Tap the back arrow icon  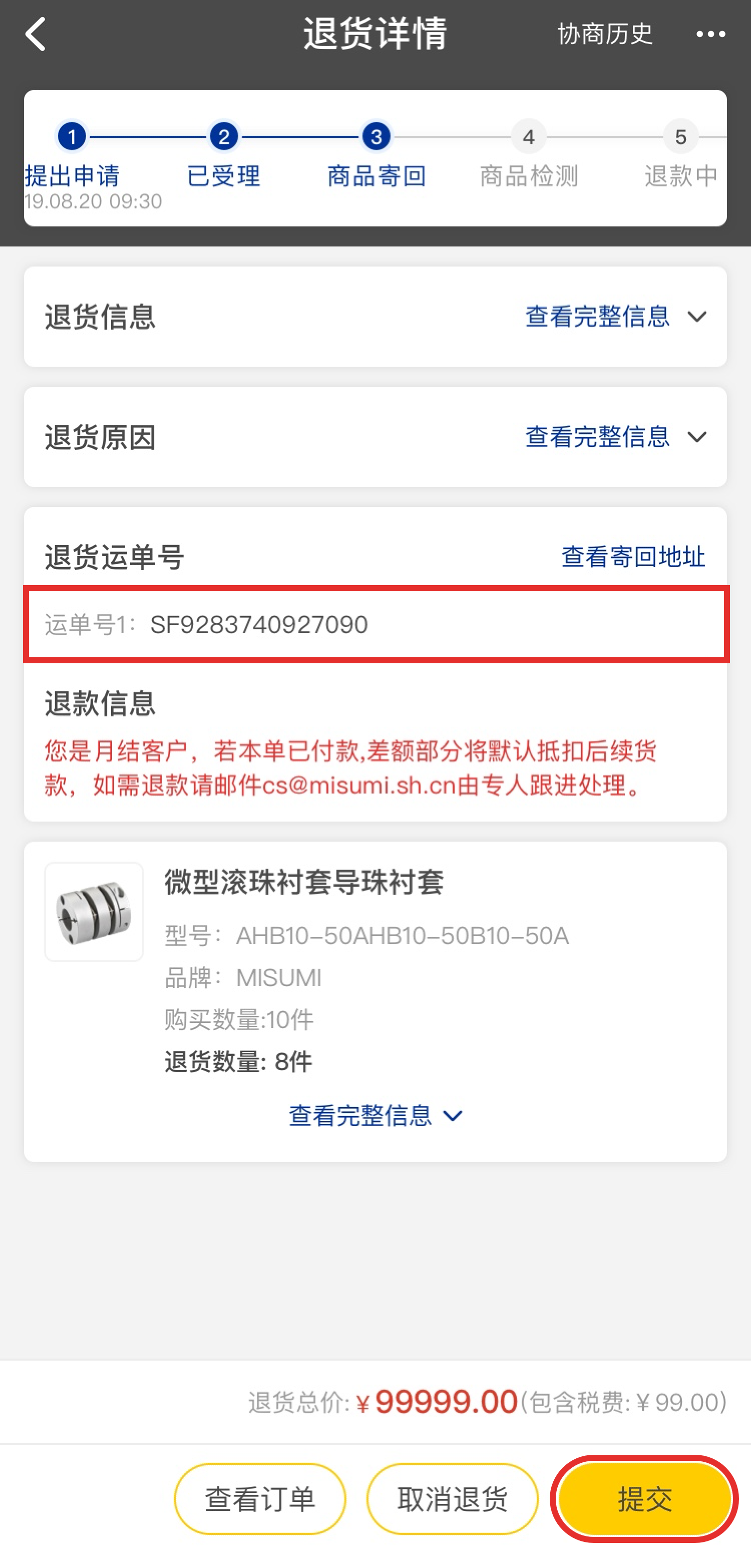point(35,34)
